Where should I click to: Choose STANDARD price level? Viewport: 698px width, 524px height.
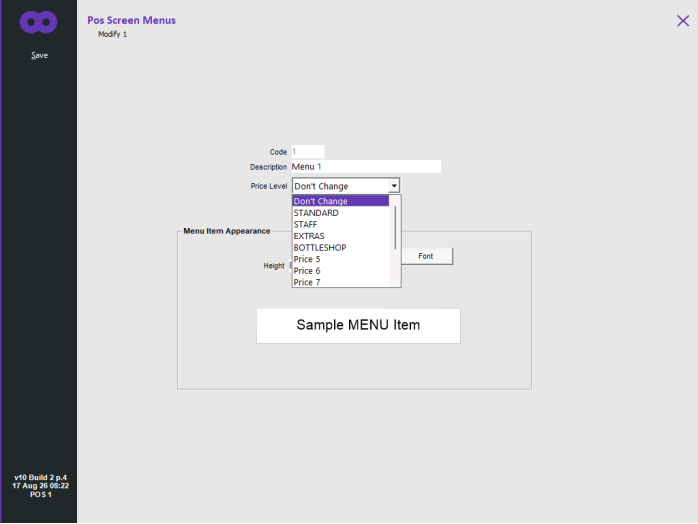pyautogui.click(x=341, y=213)
